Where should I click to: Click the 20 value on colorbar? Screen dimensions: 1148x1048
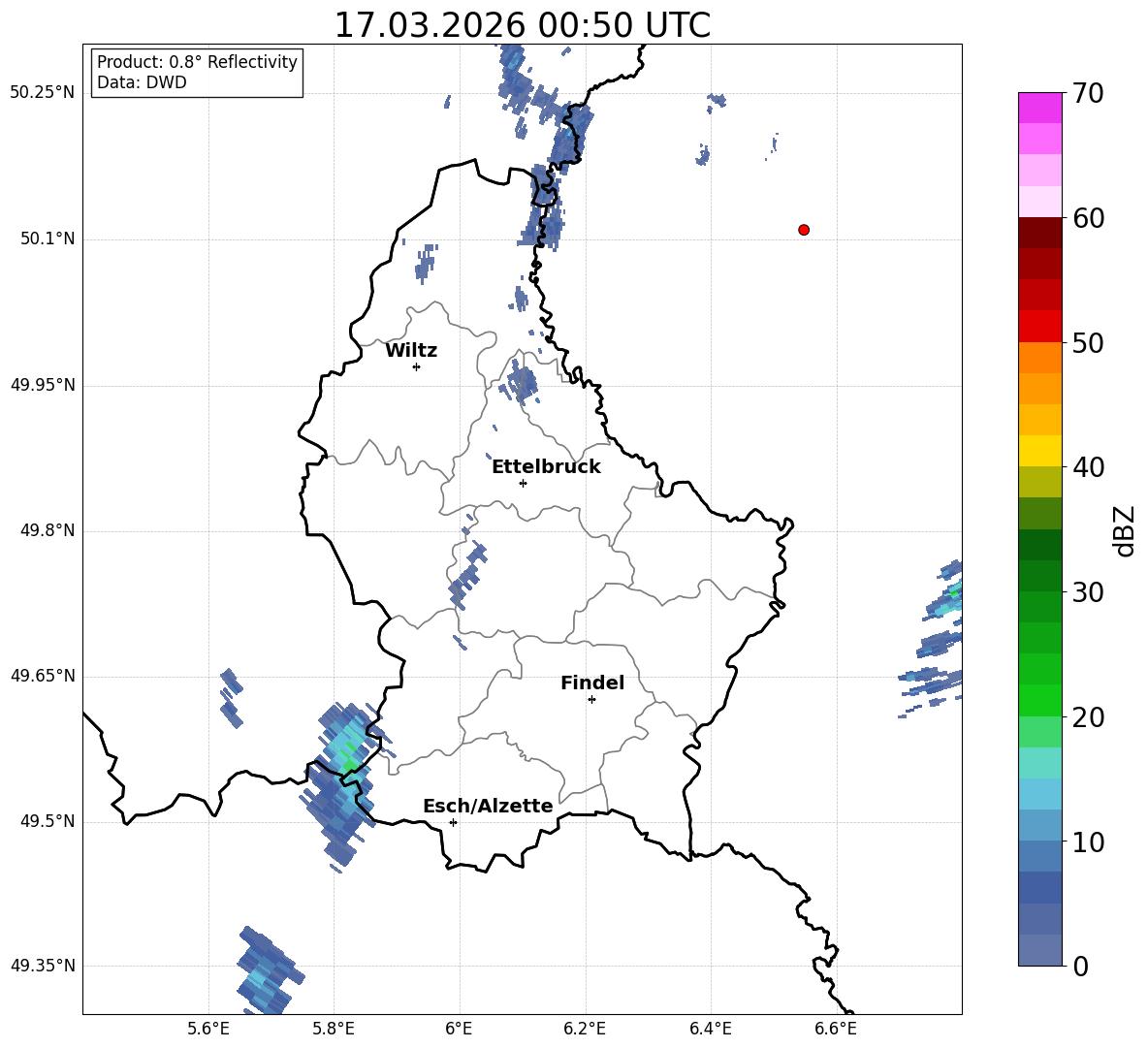coord(1087,717)
